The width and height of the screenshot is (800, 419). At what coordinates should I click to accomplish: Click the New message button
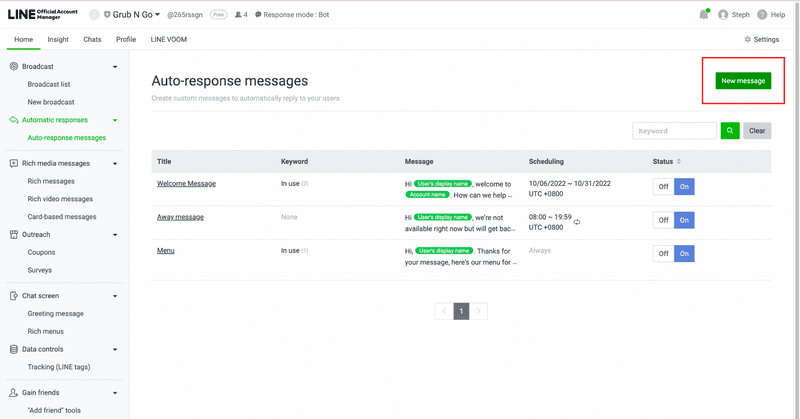coord(743,81)
